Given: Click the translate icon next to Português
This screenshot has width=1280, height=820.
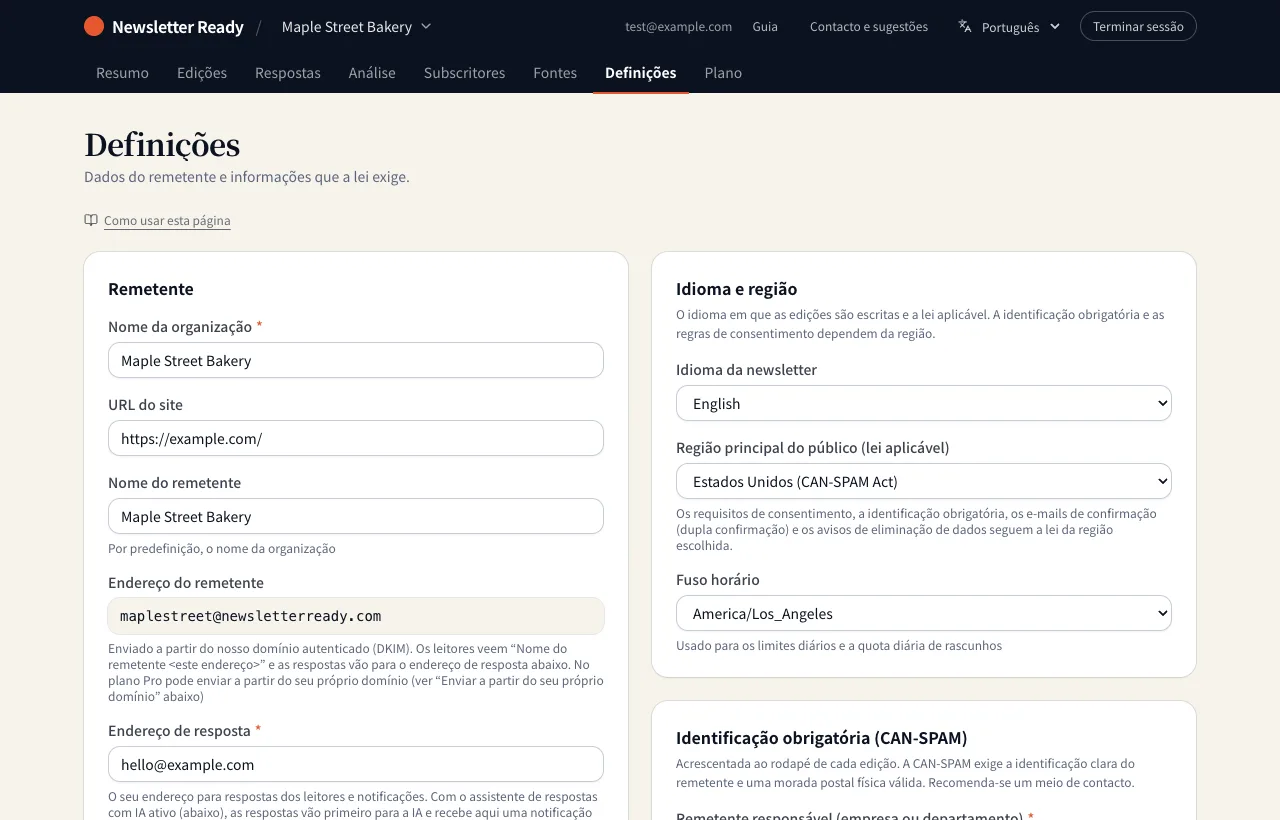Looking at the screenshot, I should tap(965, 27).
